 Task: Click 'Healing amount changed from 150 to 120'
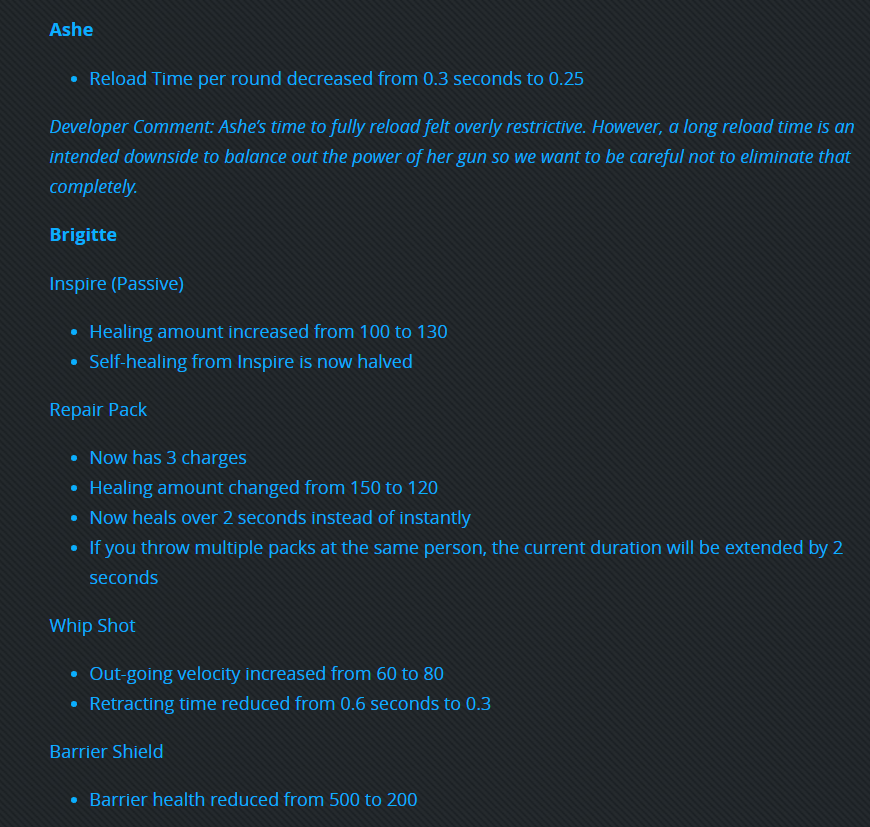[264, 487]
